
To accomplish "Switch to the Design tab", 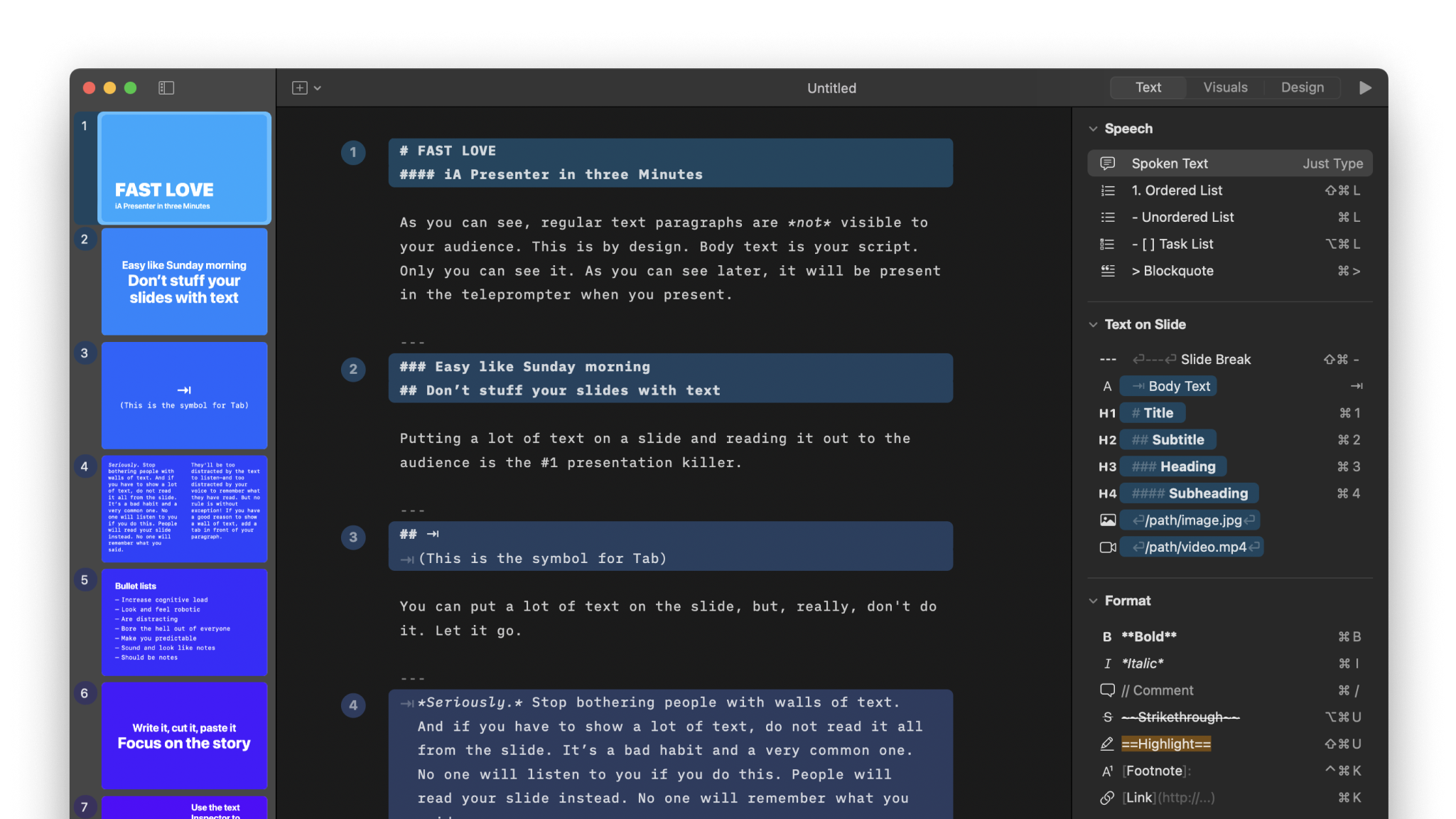I will tap(1302, 87).
